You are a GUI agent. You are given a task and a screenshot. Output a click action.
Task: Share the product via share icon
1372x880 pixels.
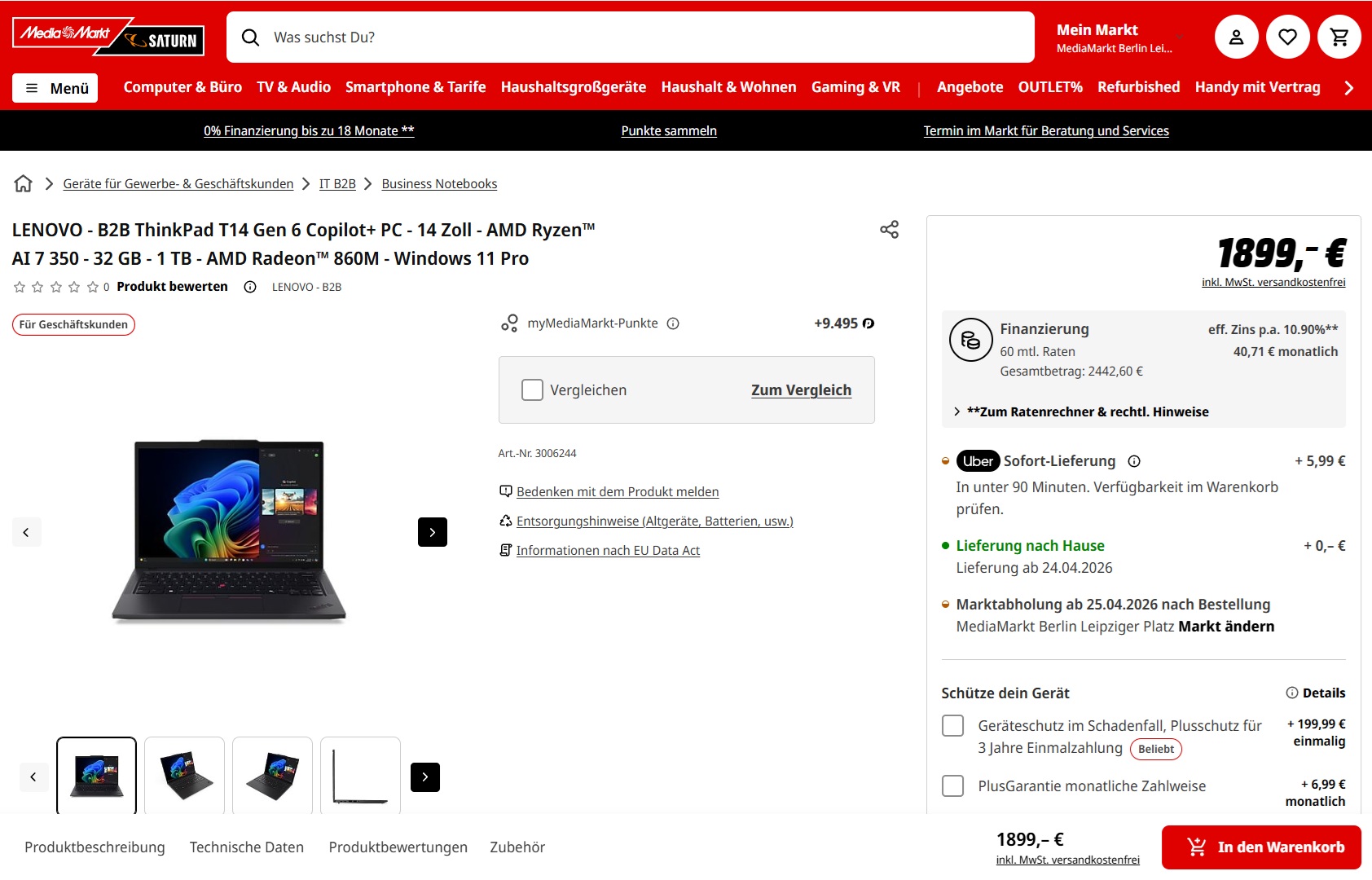pyautogui.click(x=889, y=230)
